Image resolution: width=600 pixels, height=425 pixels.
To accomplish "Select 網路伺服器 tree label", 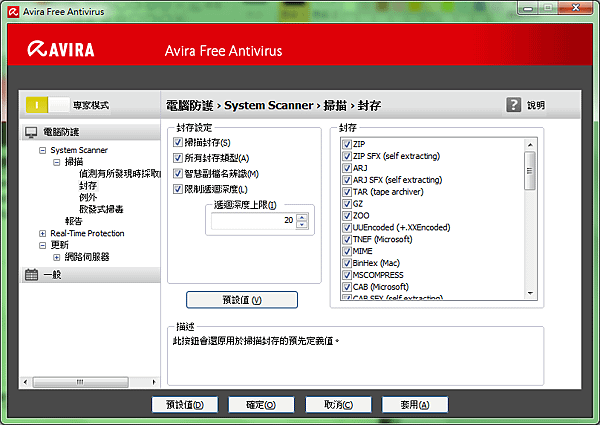I will click(x=87, y=257).
